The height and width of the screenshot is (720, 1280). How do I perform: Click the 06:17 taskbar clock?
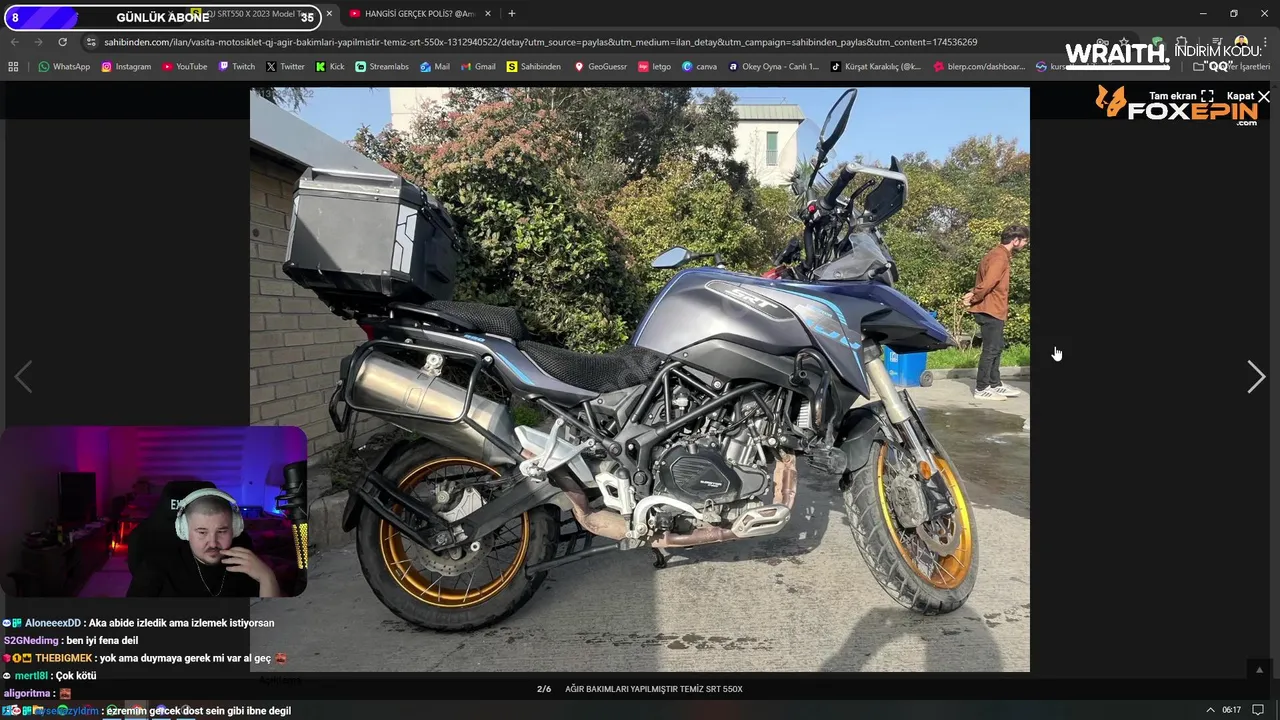(1231, 710)
